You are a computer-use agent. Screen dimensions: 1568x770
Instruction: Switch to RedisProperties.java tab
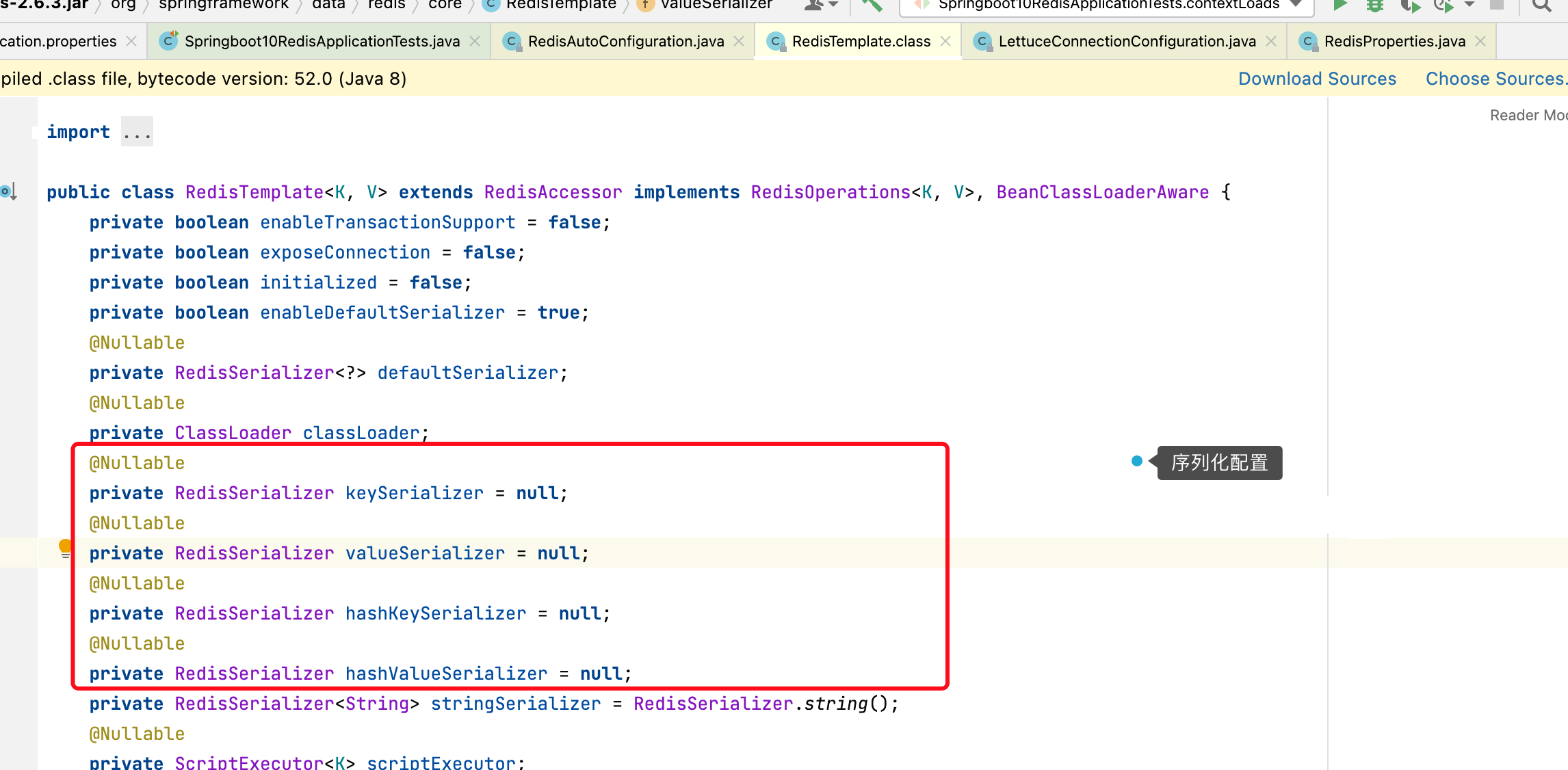click(1394, 42)
